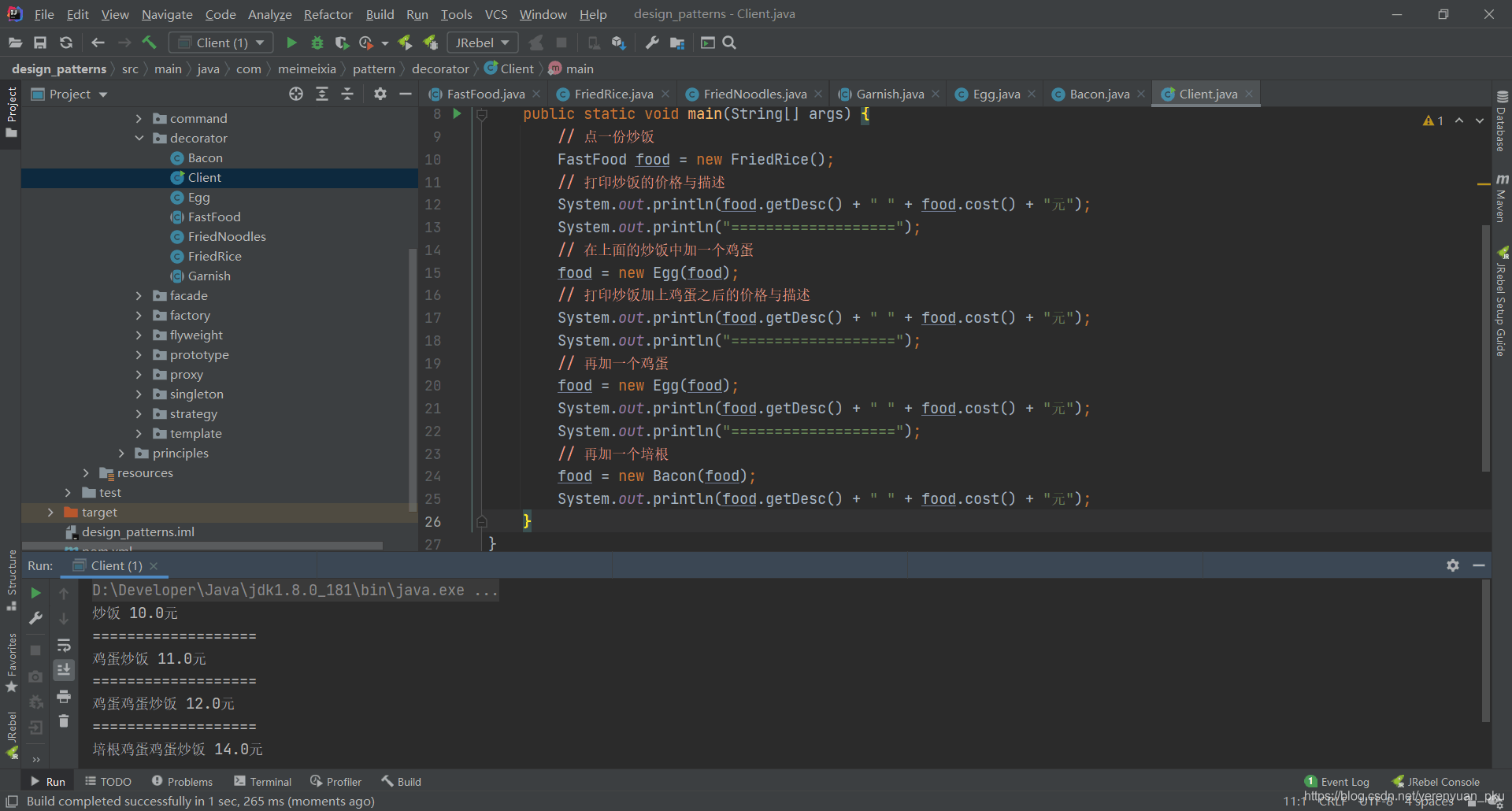Image resolution: width=1512 pixels, height=811 pixels.
Task: Toggle the Database tool window on right edge
Action: (1502, 120)
